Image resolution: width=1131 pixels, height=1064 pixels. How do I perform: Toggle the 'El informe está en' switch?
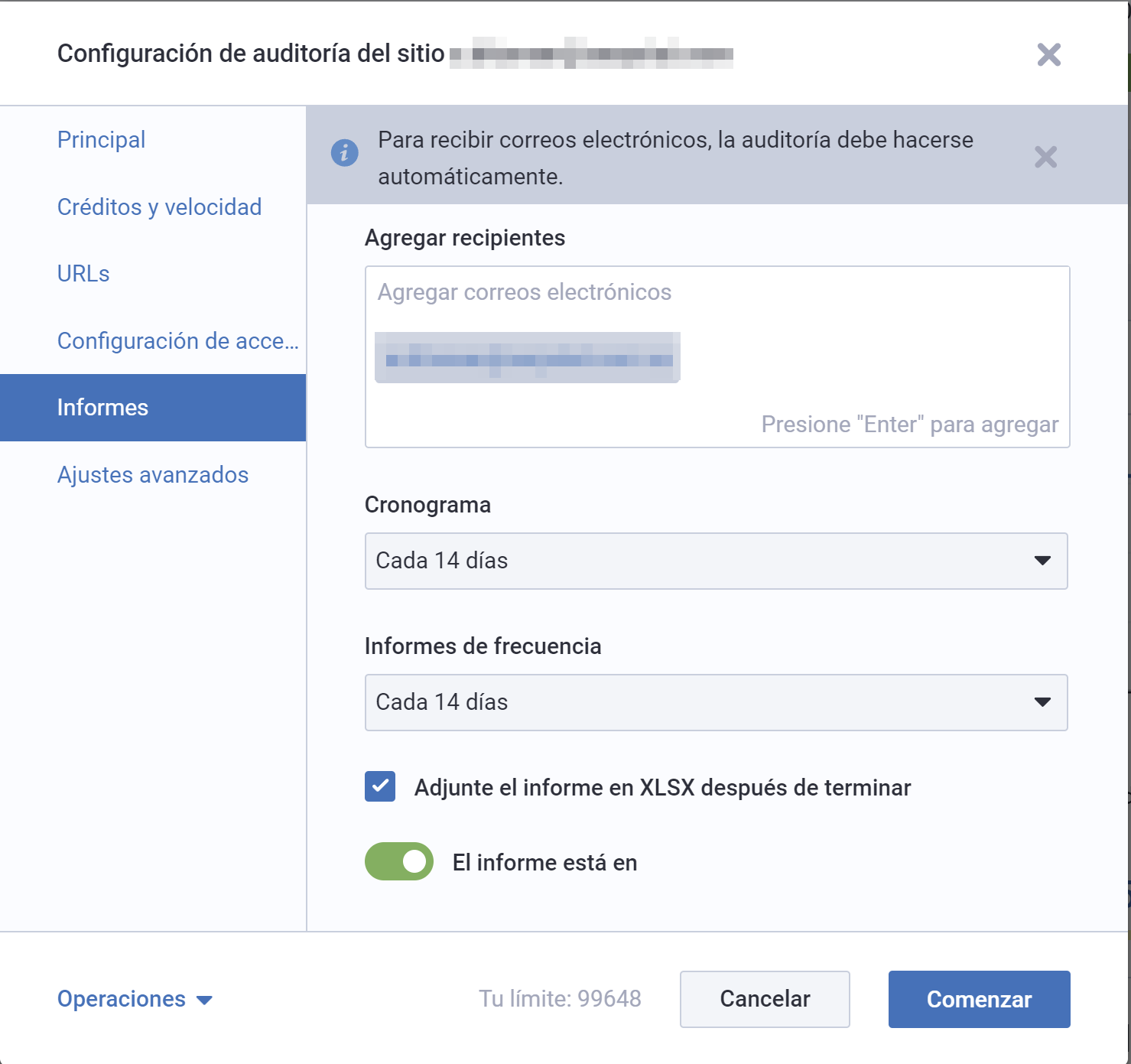399,861
